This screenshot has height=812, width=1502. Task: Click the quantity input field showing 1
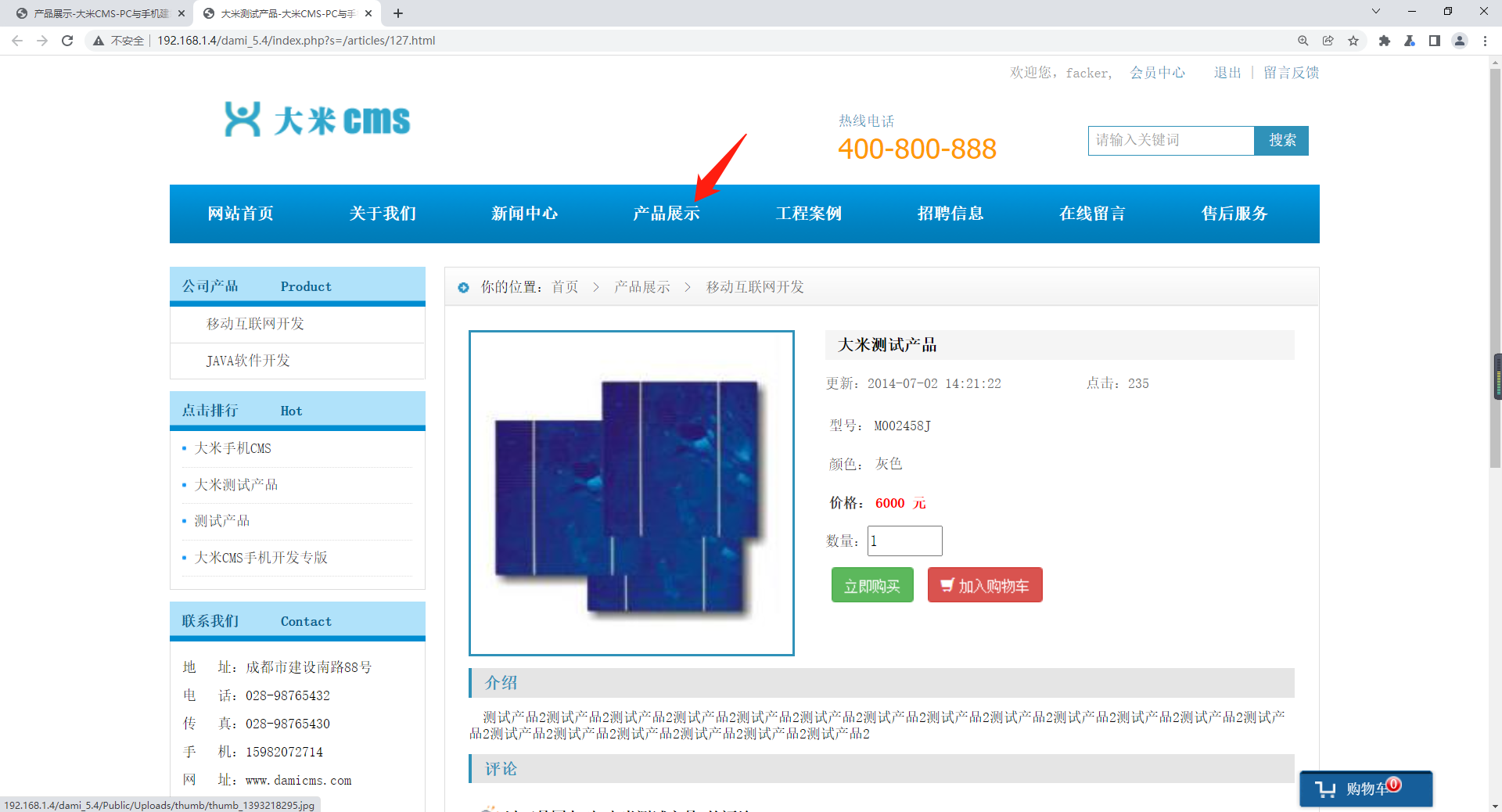tap(904, 541)
